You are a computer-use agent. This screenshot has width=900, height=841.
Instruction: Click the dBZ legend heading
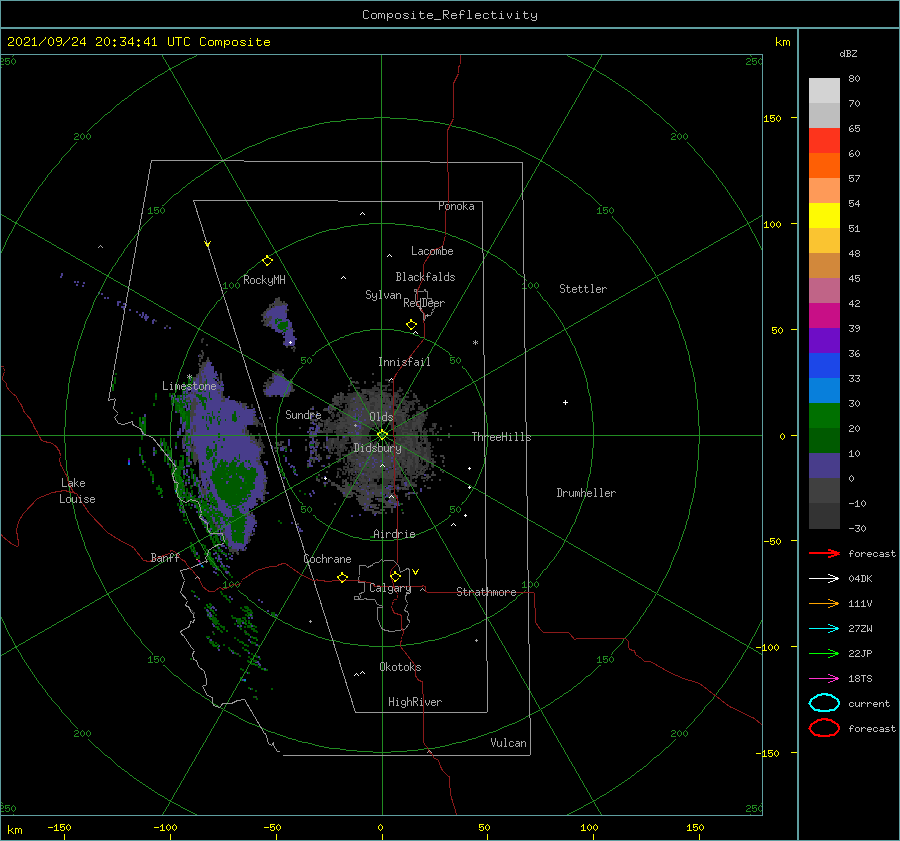pos(848,53)
